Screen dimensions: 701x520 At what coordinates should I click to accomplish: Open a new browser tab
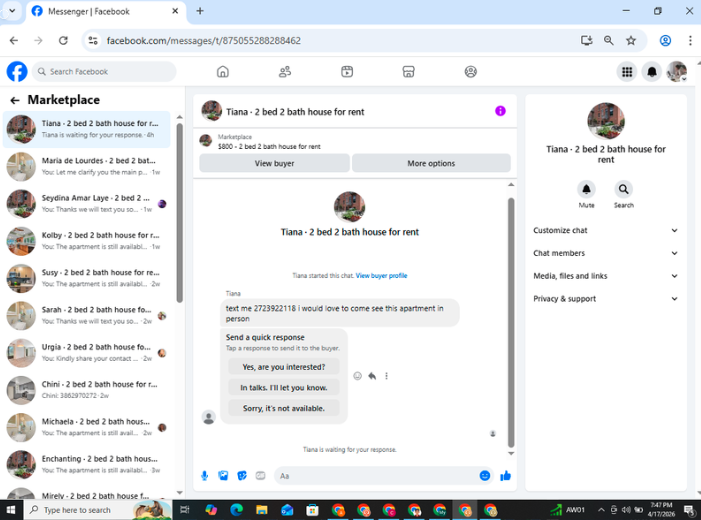200,11
